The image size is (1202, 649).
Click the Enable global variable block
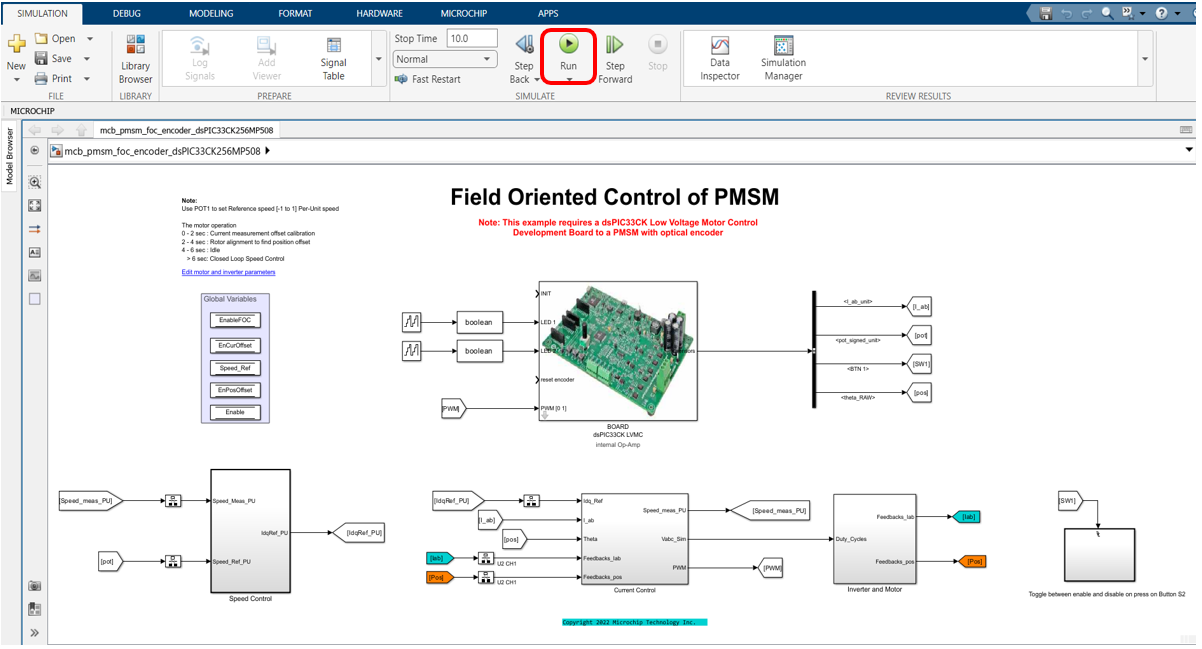tap(235, 412)
